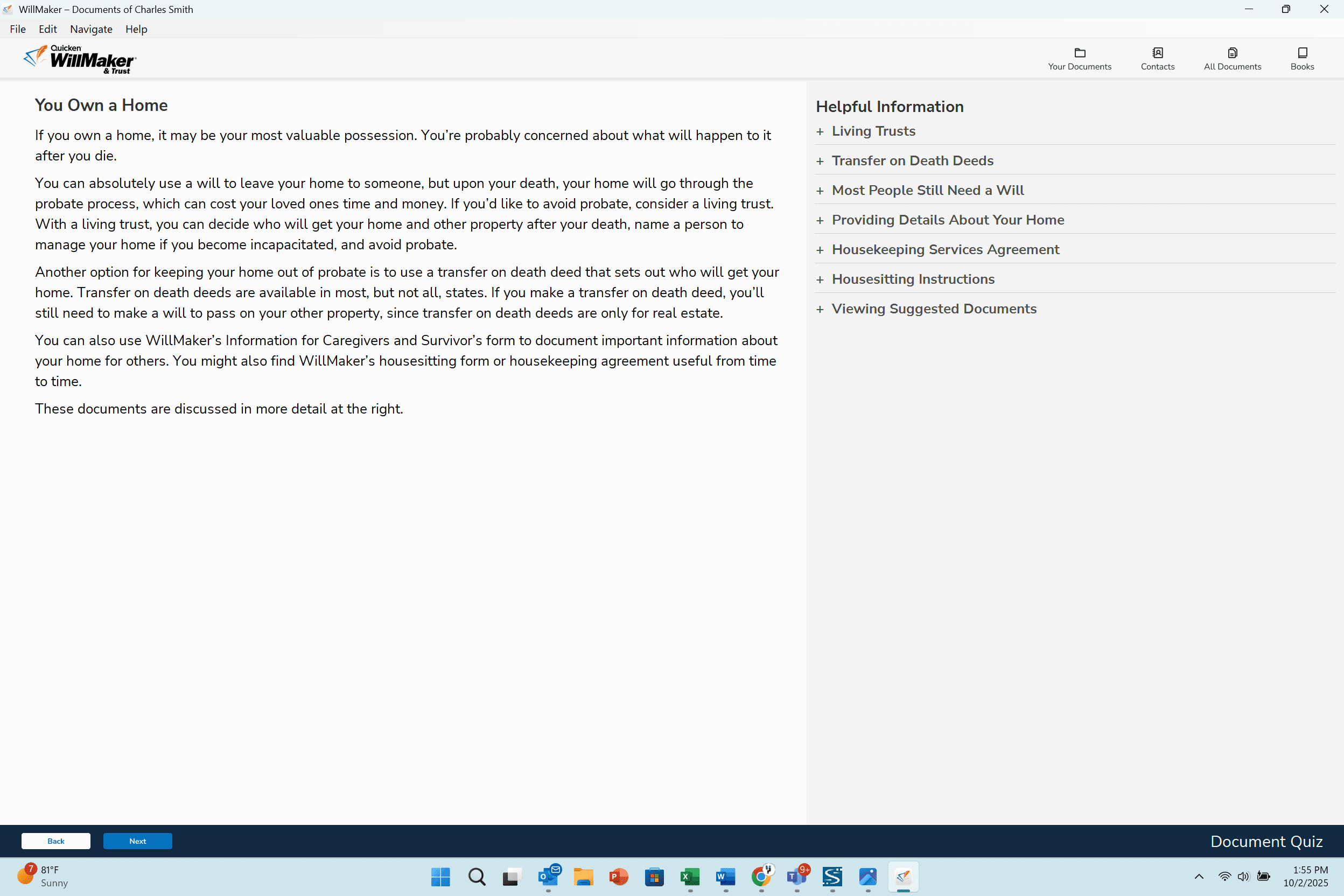The width and height of the screenshot is (1344, 896).
Task: Open File Explorer from the taskbar
Action: pos(583,876)
